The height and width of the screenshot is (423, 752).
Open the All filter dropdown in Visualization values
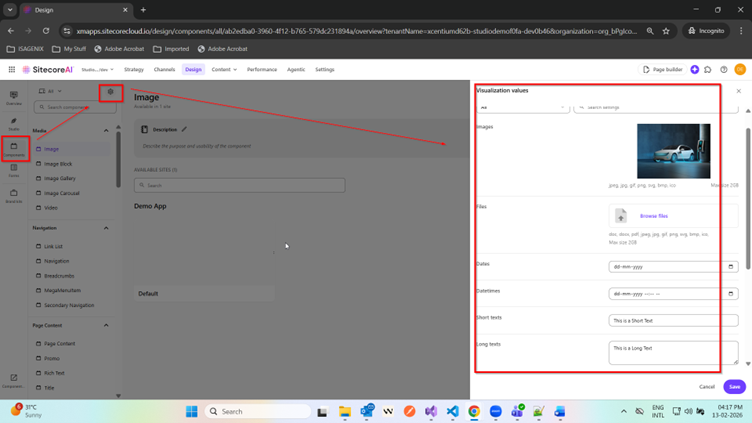click(523, 107)
